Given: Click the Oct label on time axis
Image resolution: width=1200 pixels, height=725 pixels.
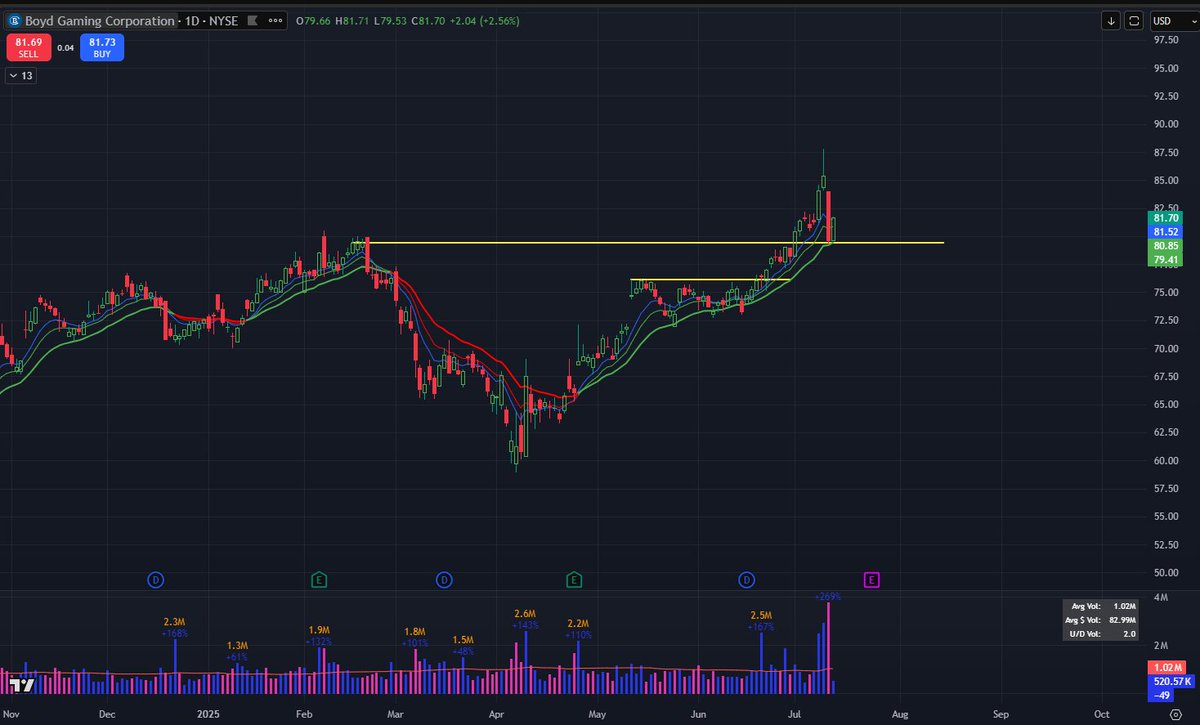Looking at the screenshot, I should tap(1101, 715).
